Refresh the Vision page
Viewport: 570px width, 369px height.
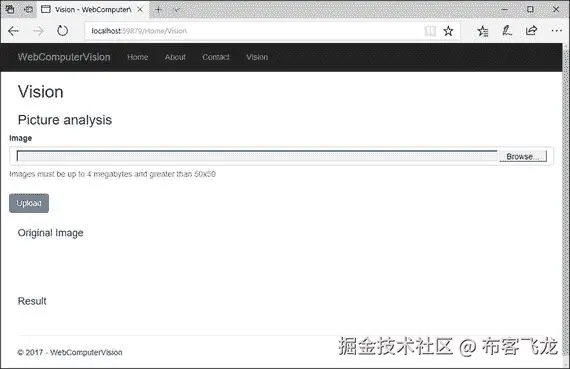(63, 31)
